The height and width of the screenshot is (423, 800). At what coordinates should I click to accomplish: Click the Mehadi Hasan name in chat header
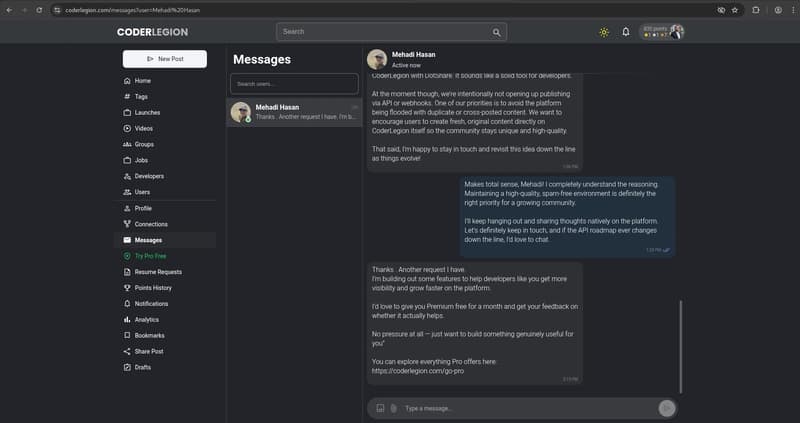pyautogui.click(x=414, y=55)
